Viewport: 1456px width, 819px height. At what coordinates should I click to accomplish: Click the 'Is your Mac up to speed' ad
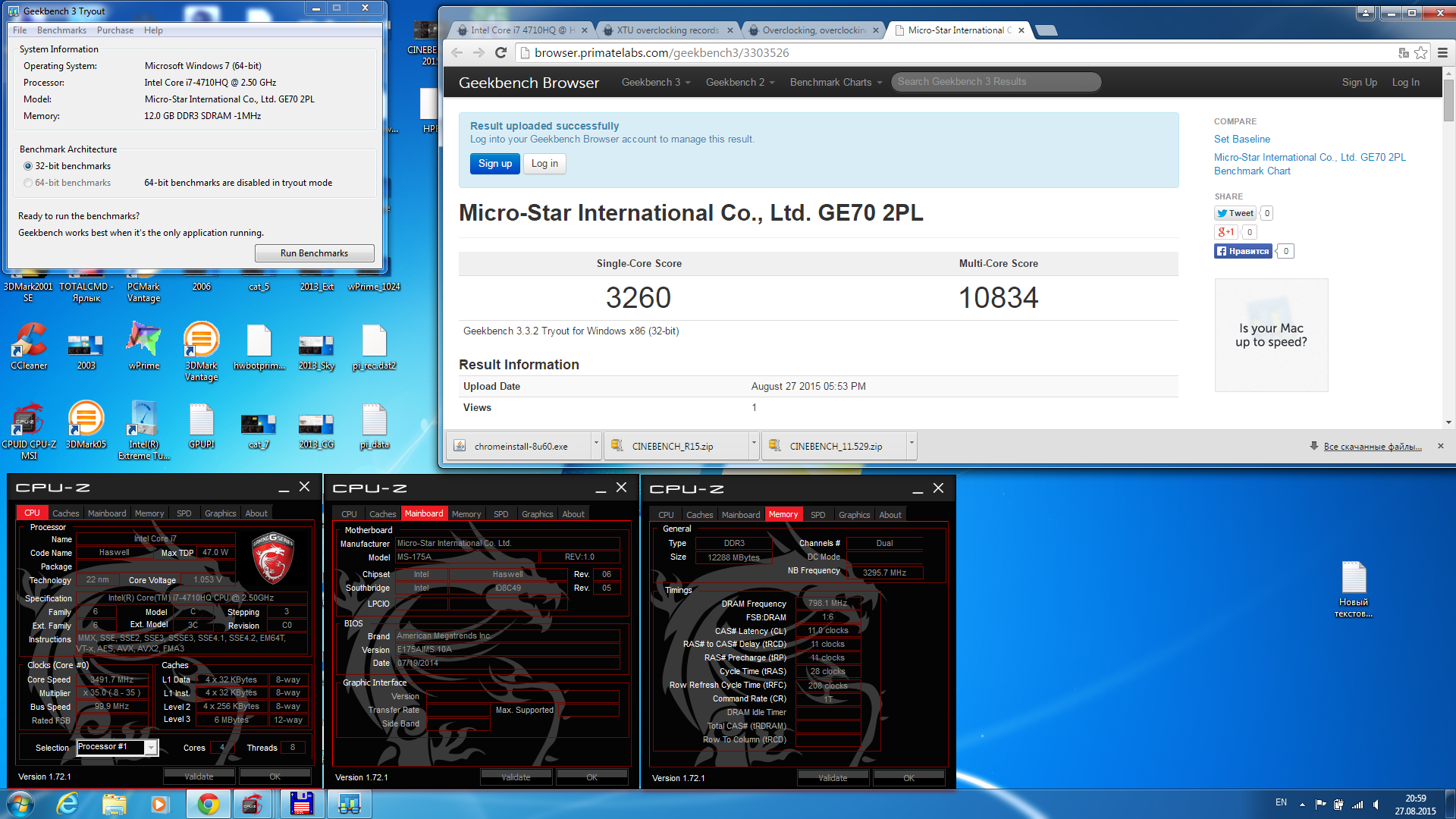point(1271,335)
